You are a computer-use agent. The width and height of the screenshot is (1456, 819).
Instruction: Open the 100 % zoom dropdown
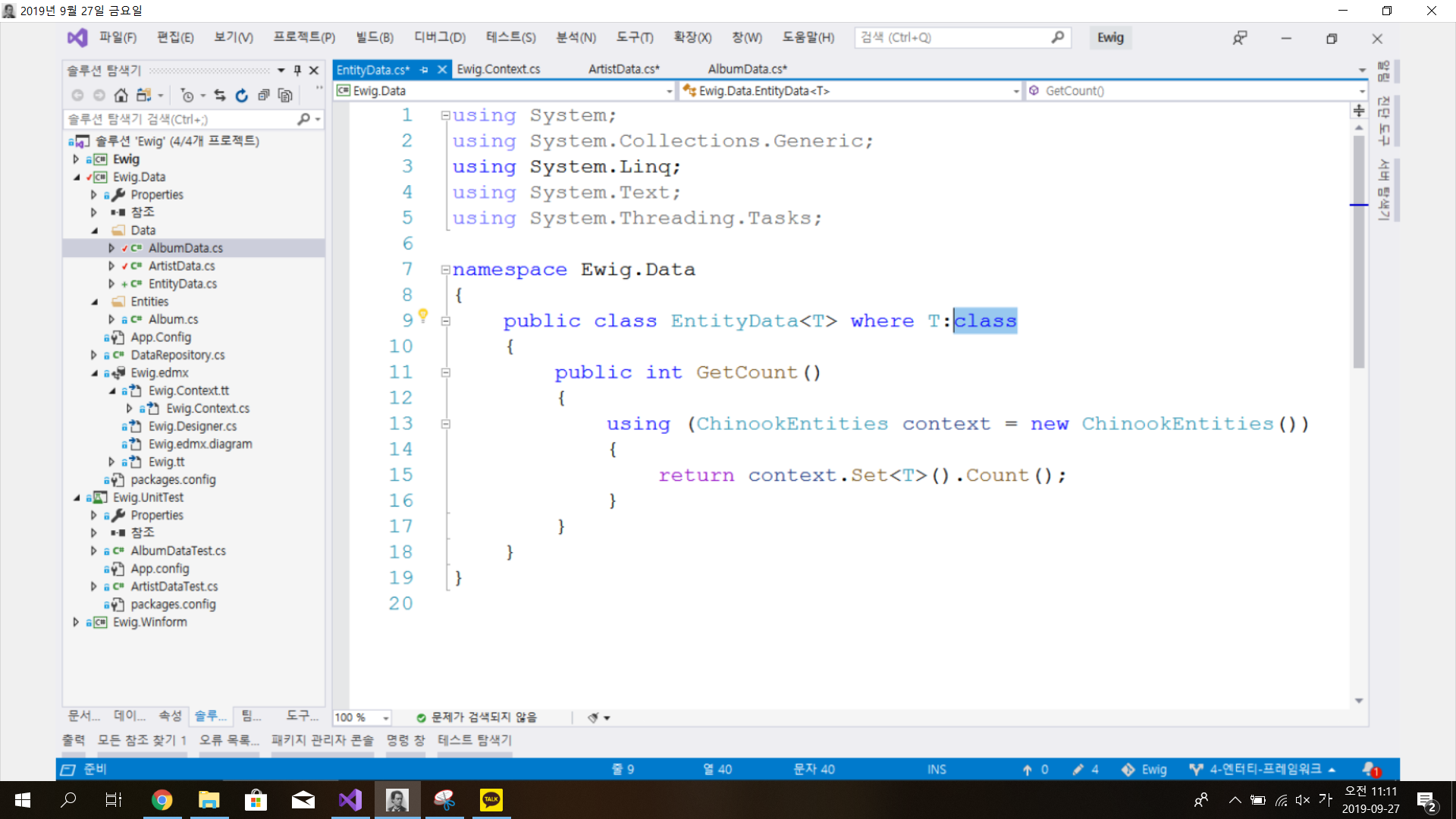point(386,717)
